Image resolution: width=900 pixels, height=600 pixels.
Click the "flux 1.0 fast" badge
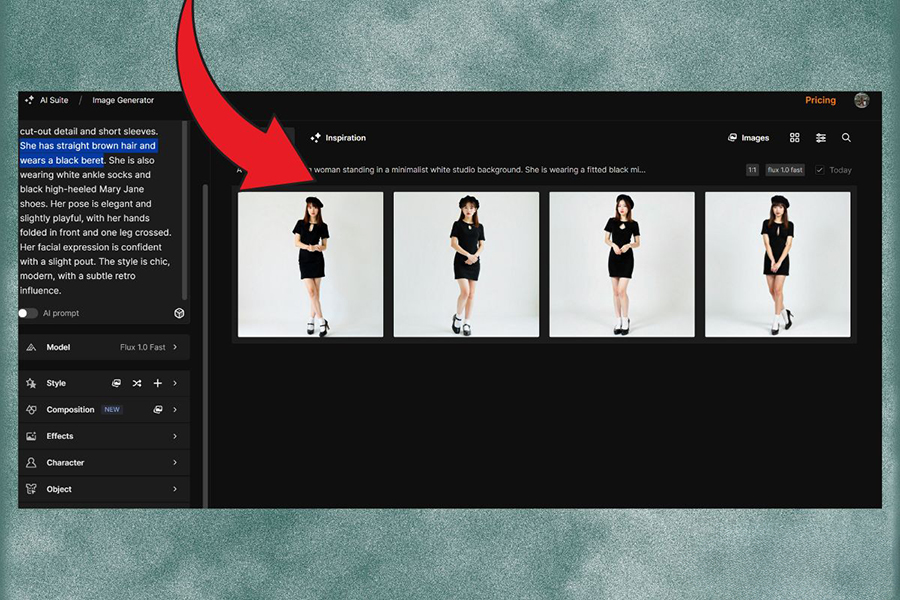coord(785,170)
